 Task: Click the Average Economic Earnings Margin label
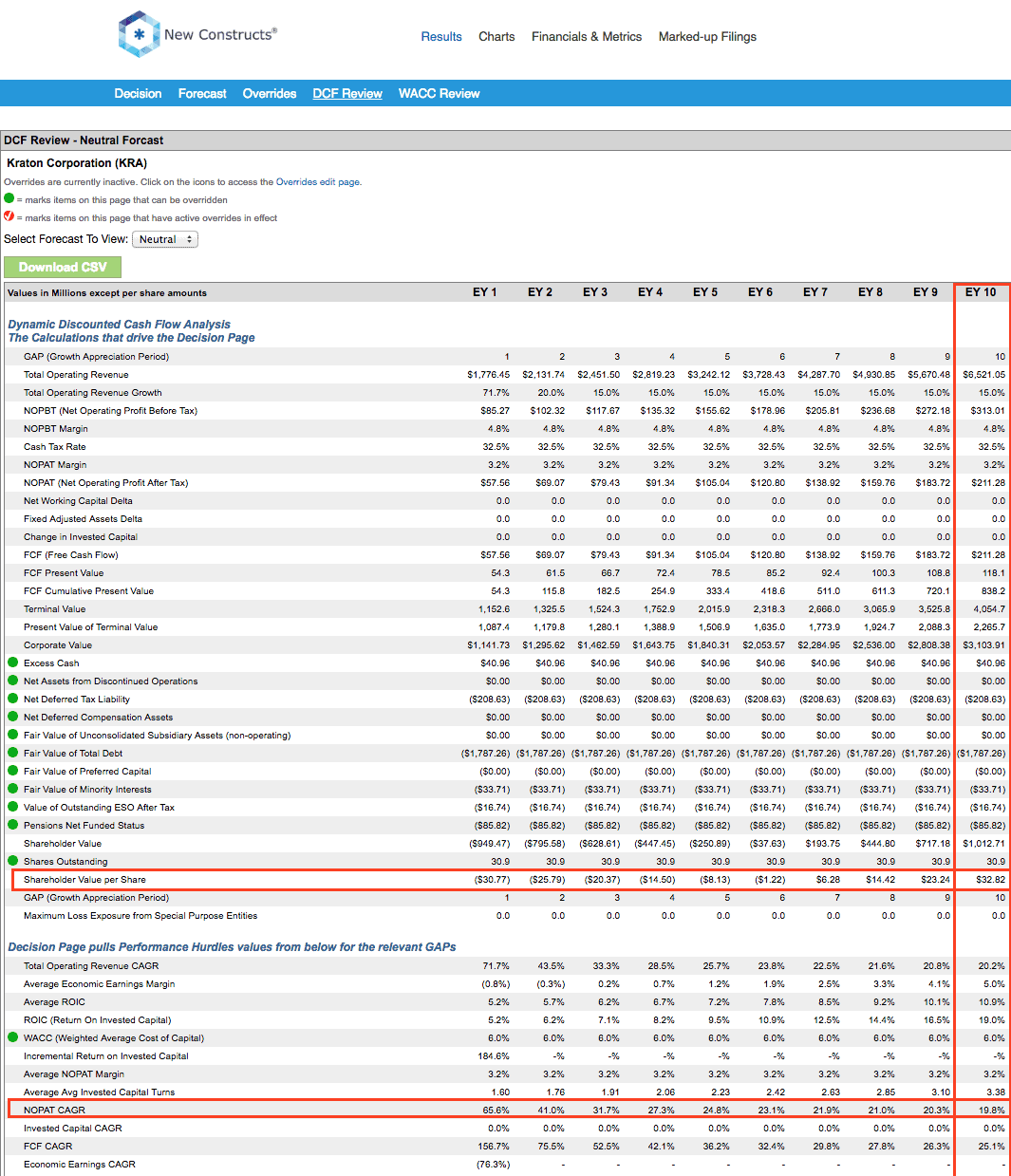pyautogui.click(x=100, y=983)
